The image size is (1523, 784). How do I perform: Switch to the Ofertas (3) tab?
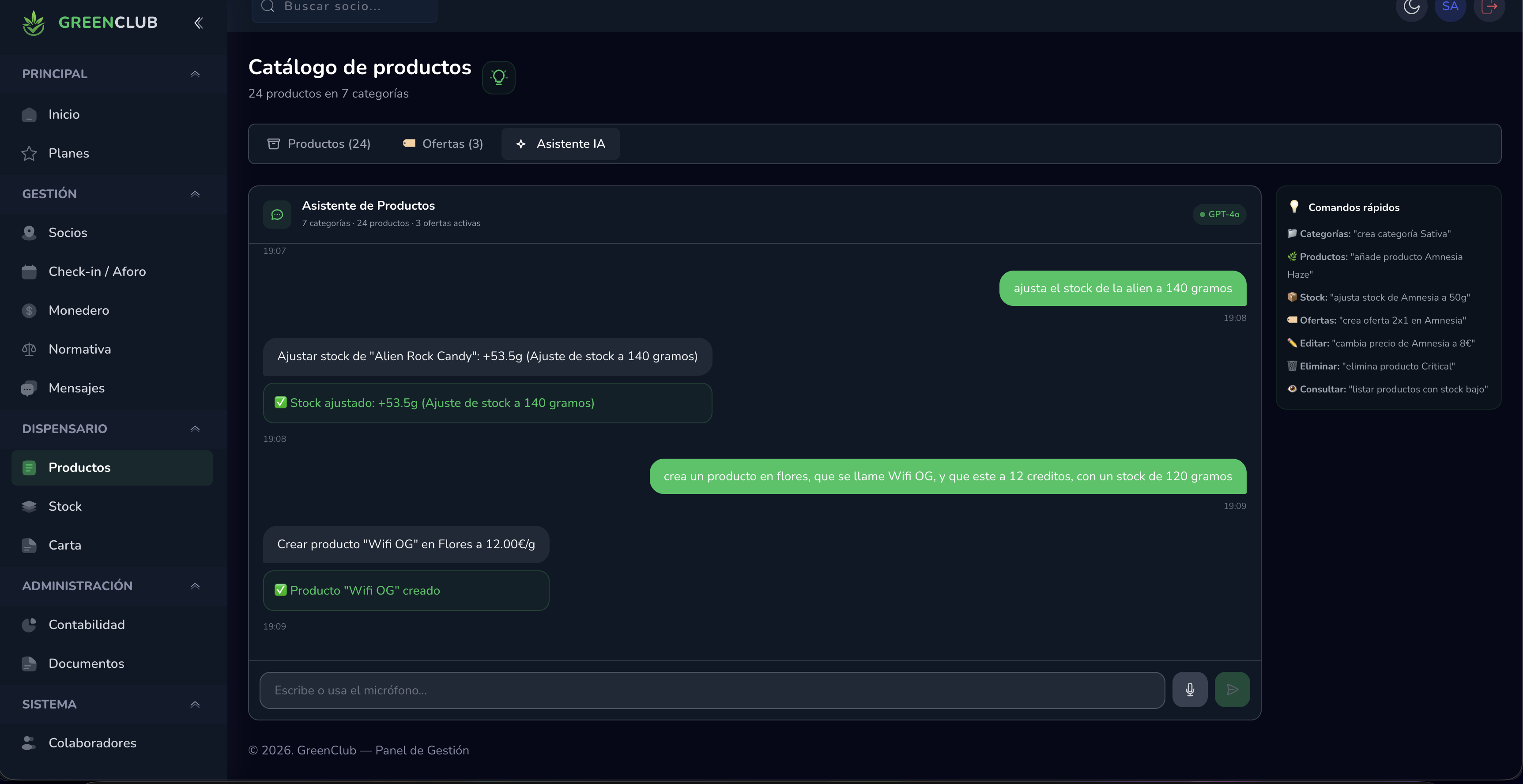[x=442, y=143]
